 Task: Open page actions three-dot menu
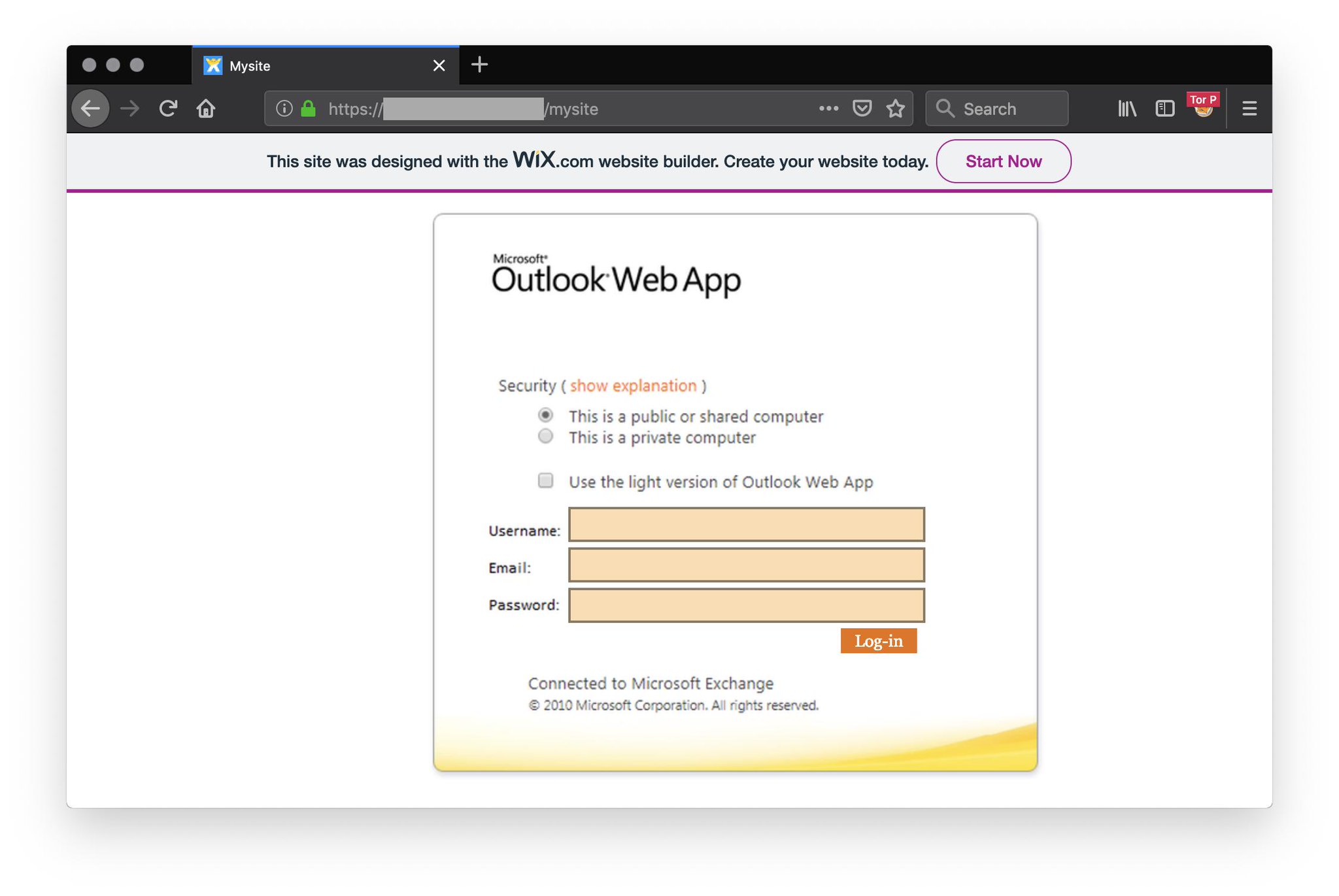pyautogui.click(x=828, y=108)
